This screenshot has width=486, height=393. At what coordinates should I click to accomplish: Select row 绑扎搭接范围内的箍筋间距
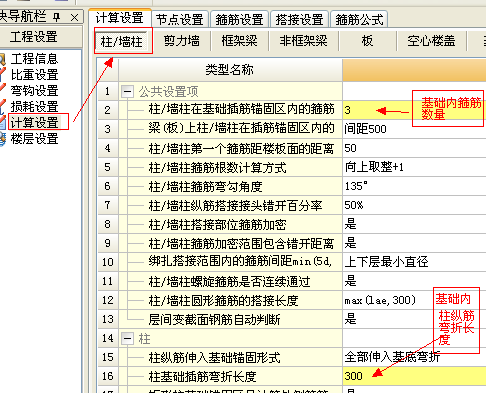click(240, 261)
